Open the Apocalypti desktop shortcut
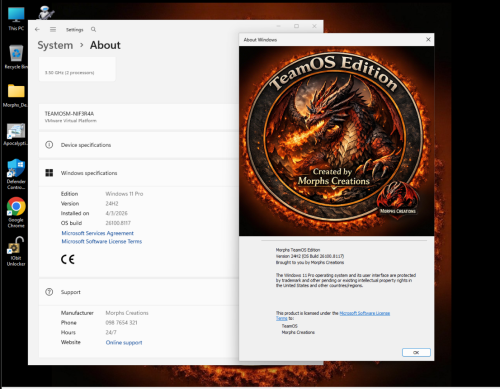500x389 pixels. (15, 135)
